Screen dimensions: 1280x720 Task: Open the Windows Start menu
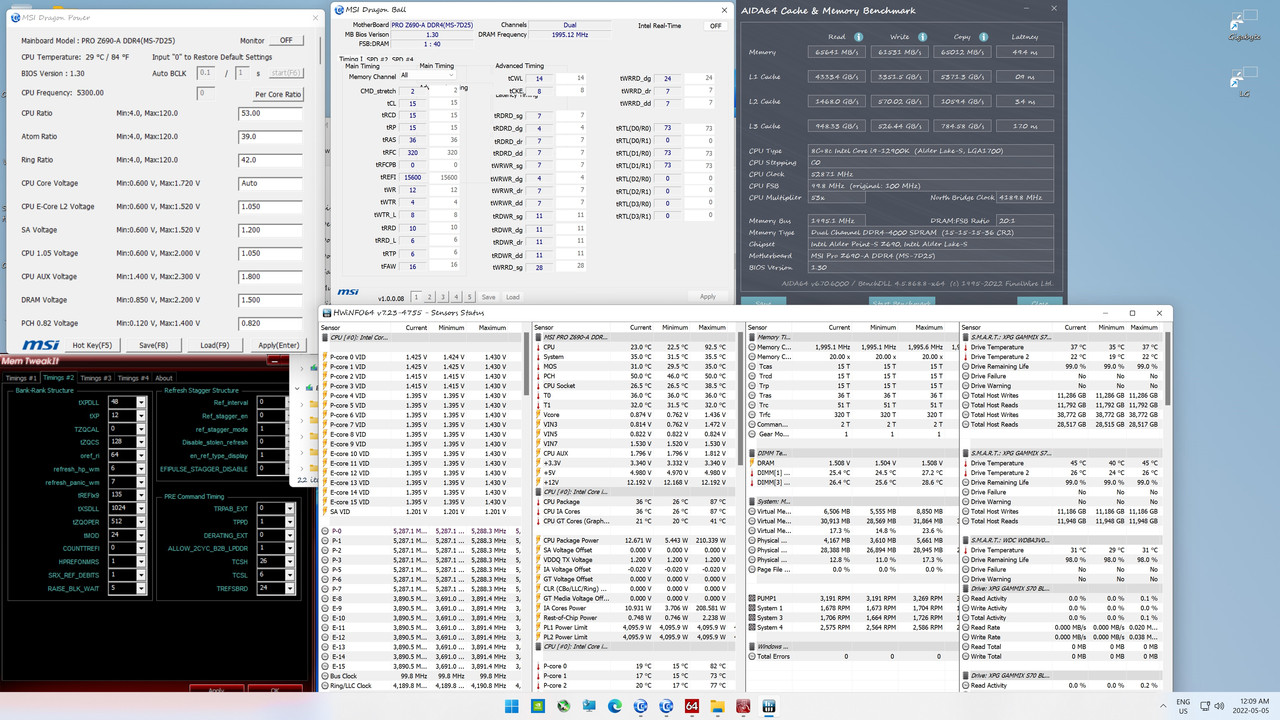point(511,706)
